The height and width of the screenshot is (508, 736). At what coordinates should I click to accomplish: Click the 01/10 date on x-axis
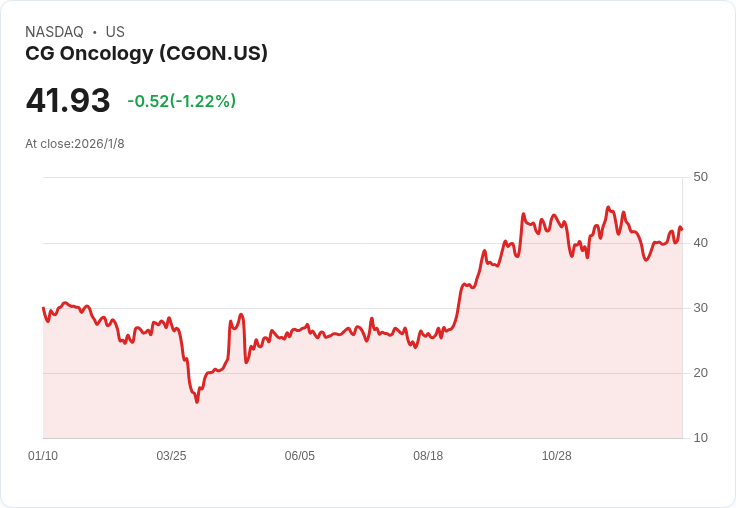pos(43,456)
